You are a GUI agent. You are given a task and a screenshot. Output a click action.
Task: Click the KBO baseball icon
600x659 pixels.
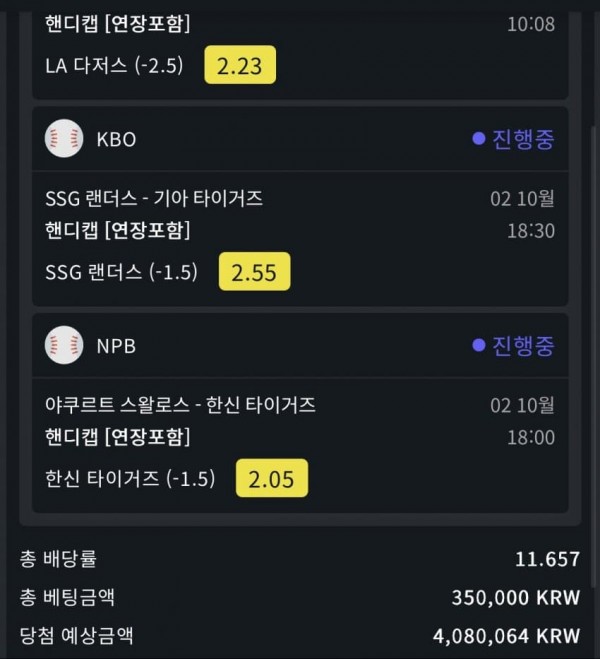(64, 138)
